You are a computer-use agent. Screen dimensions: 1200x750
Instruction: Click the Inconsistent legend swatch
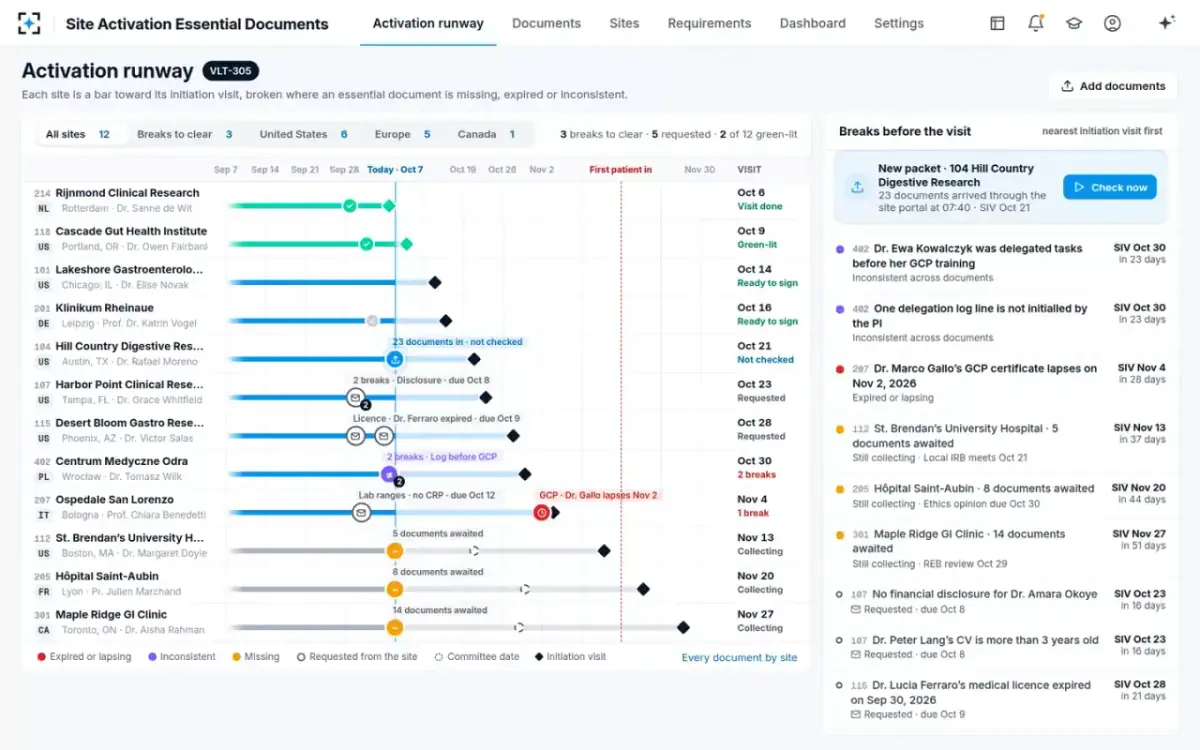(x=152, y=657)
